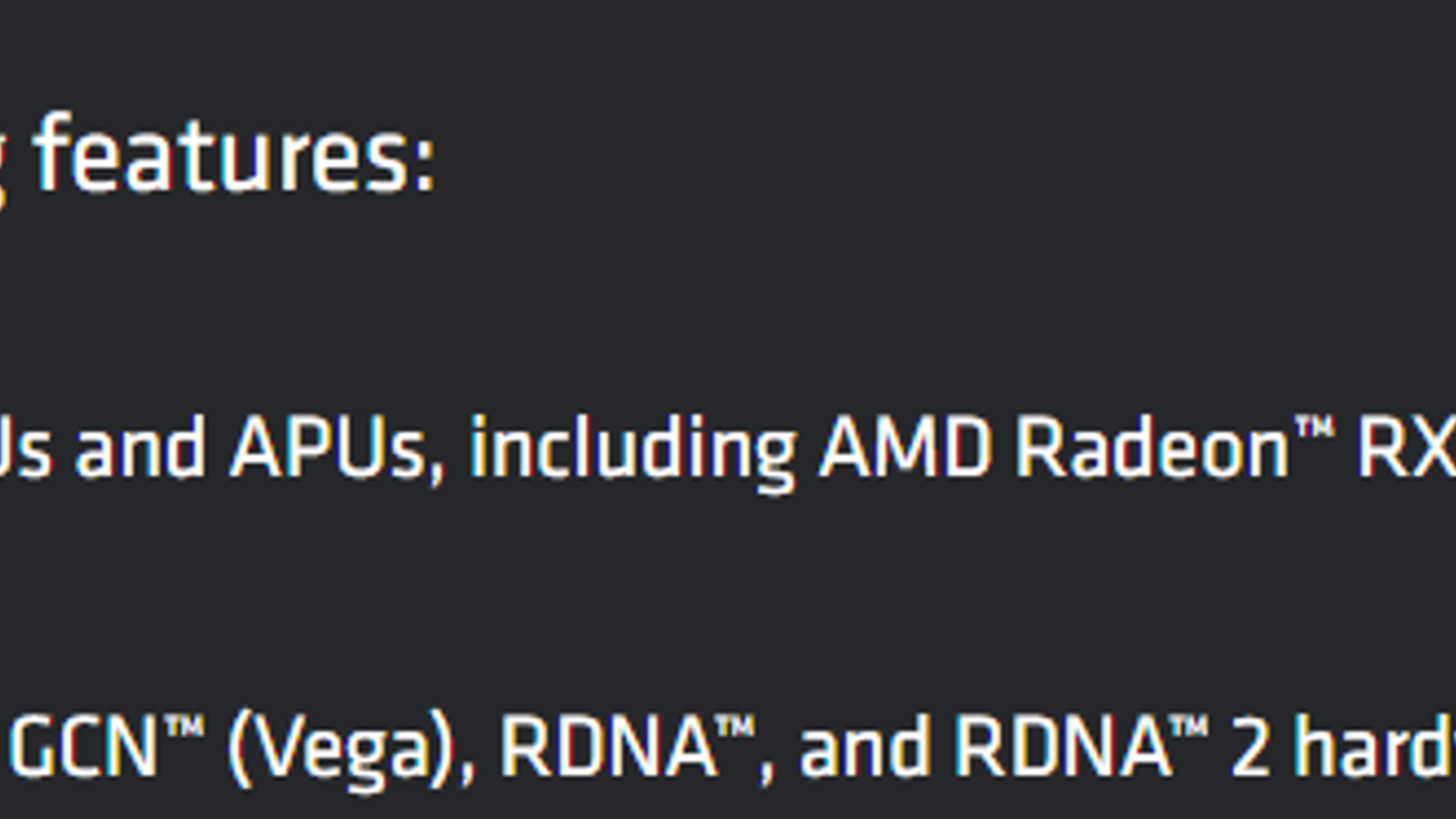Click the word "AMD"

(x=905, y=449)
